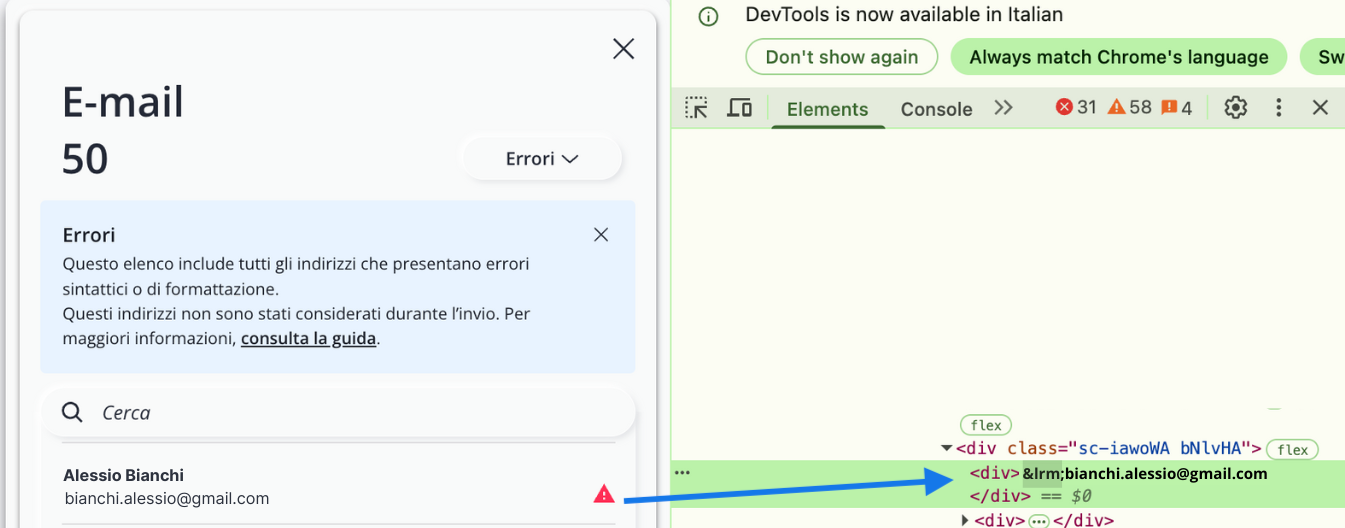Image resolution: width=1345 pixels, height=528 pixels.
Task: Toggle the flex badge above the div
Action: (986, 426)
